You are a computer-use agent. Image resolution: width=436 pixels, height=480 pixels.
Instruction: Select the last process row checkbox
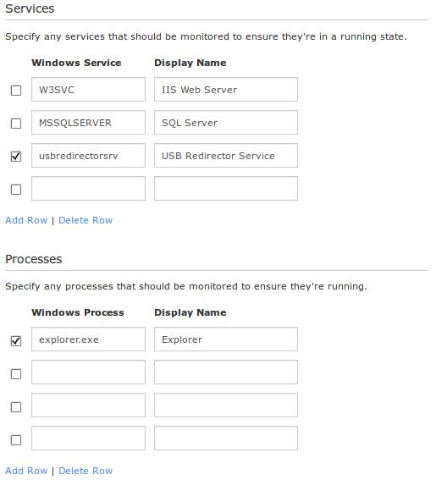coord(16,440)
